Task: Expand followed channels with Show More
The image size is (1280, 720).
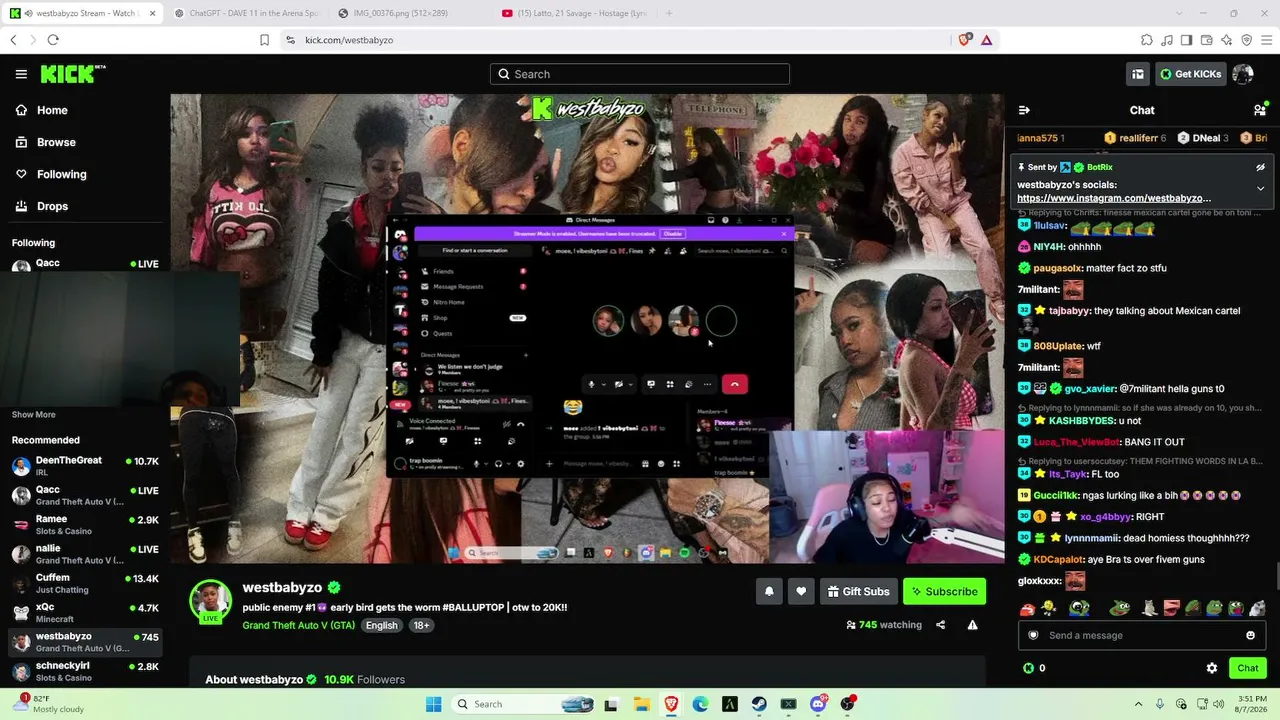Action: tap(34, 414)
